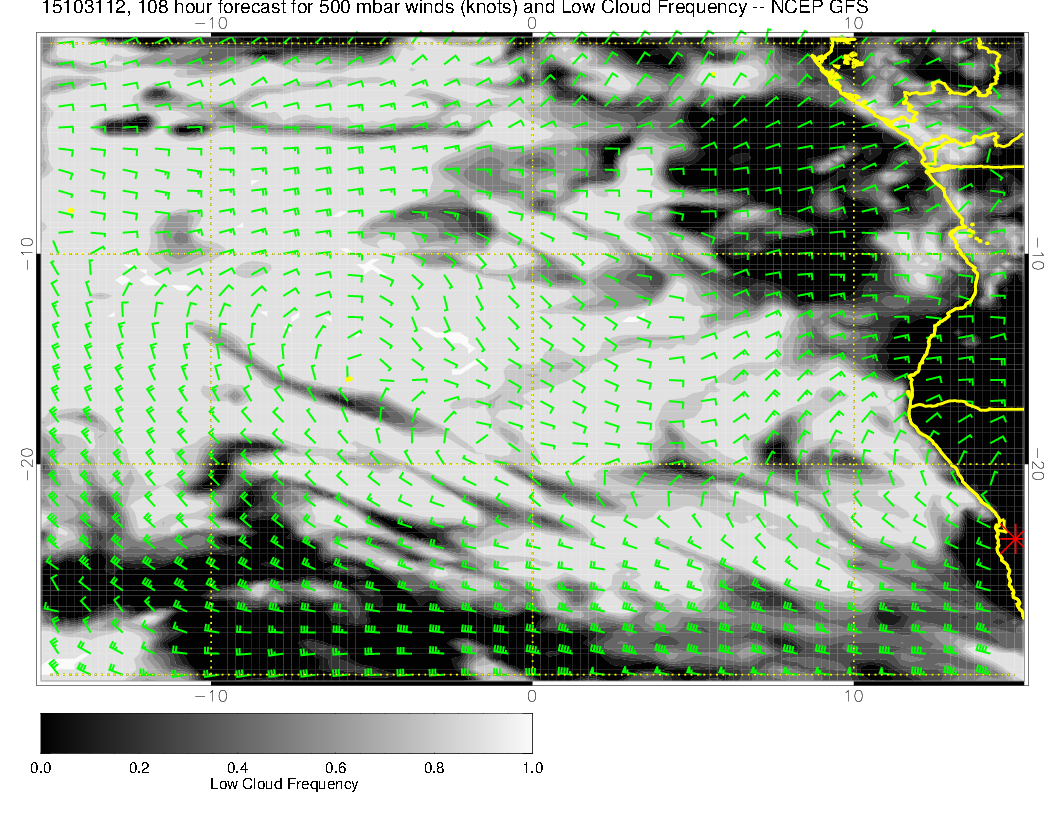Click the yellow dot near the left map edge
1056x816 pixels.
pyautogui.click(x=72, y=210)
